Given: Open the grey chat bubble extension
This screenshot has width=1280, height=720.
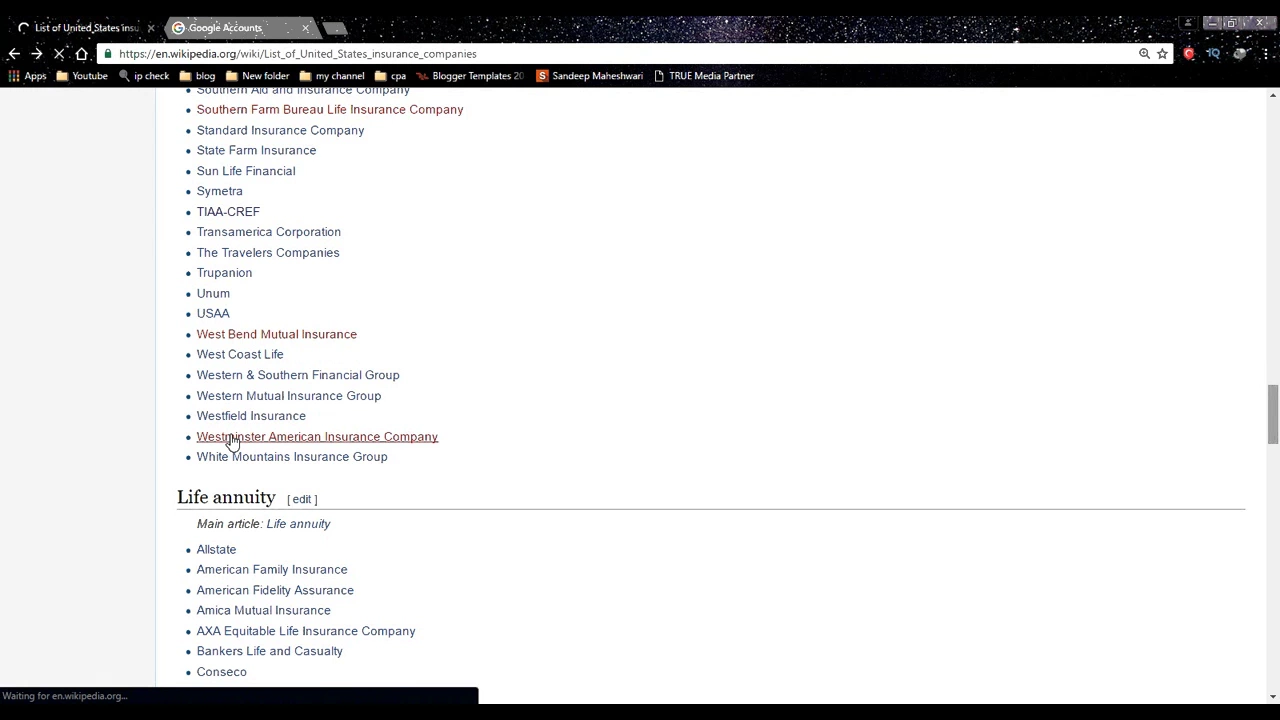Looking at the screenshot, I should 1240,54.
